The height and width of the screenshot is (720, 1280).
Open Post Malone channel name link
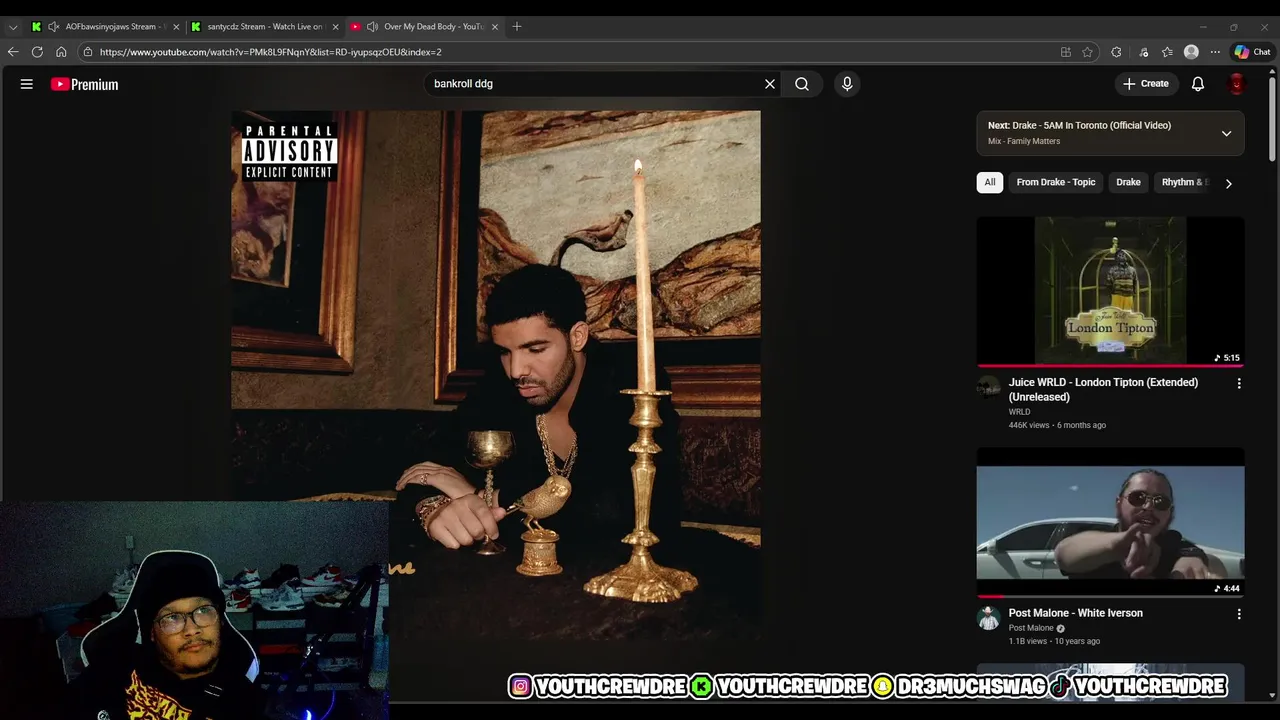[1031, 628]
